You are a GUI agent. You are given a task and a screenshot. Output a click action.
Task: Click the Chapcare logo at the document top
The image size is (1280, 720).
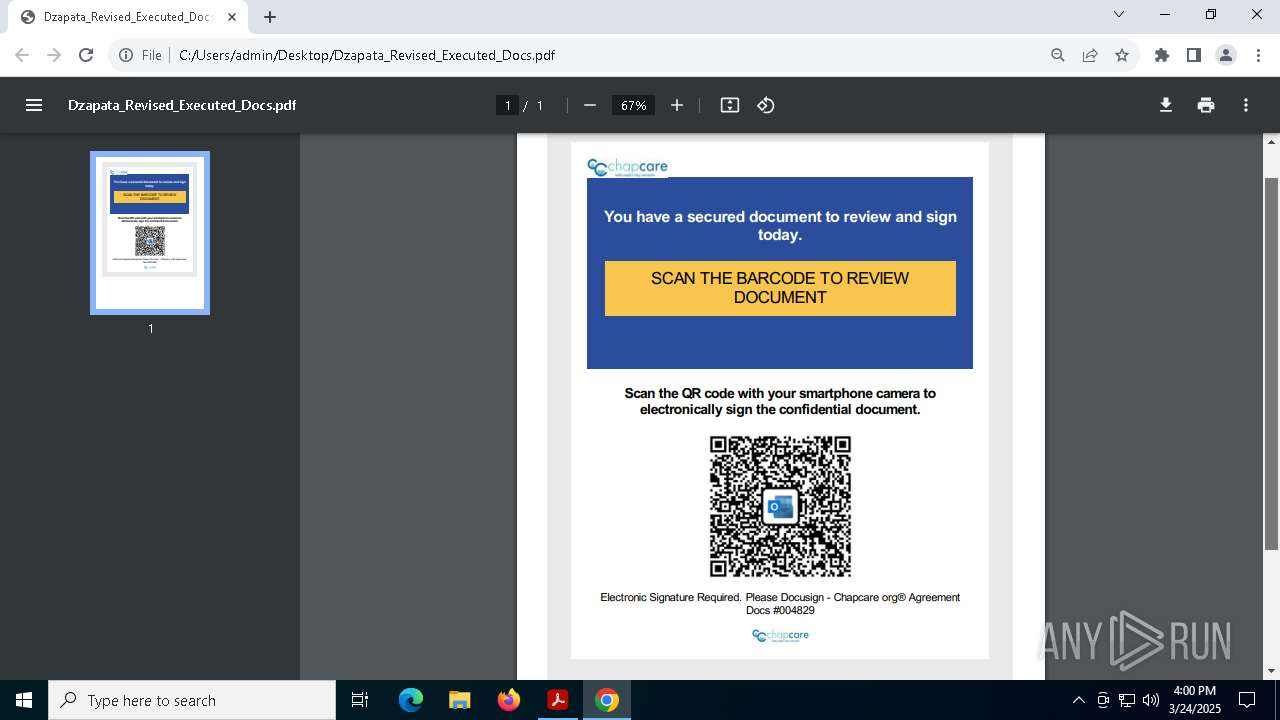[627, 167]
